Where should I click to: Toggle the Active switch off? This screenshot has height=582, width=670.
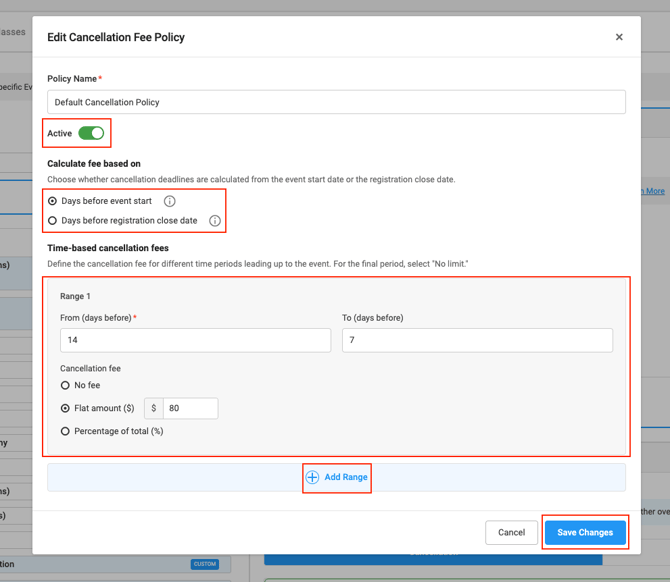pos(91,133)
